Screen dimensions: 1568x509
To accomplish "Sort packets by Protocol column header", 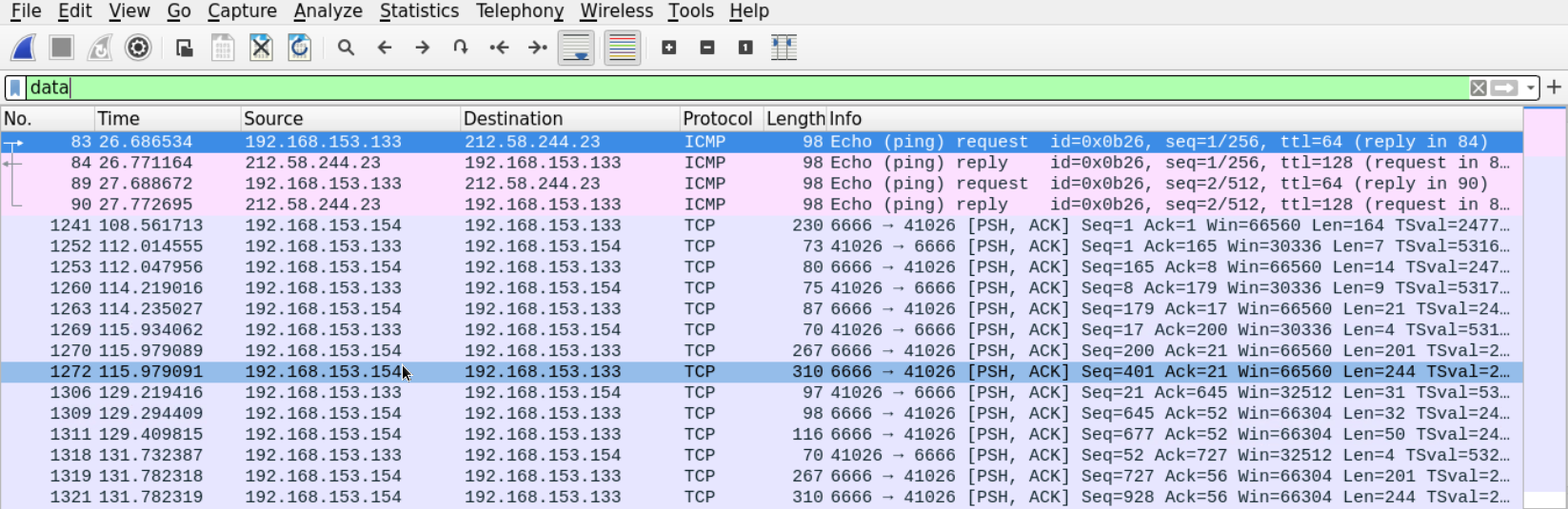I will click(717, 119).
